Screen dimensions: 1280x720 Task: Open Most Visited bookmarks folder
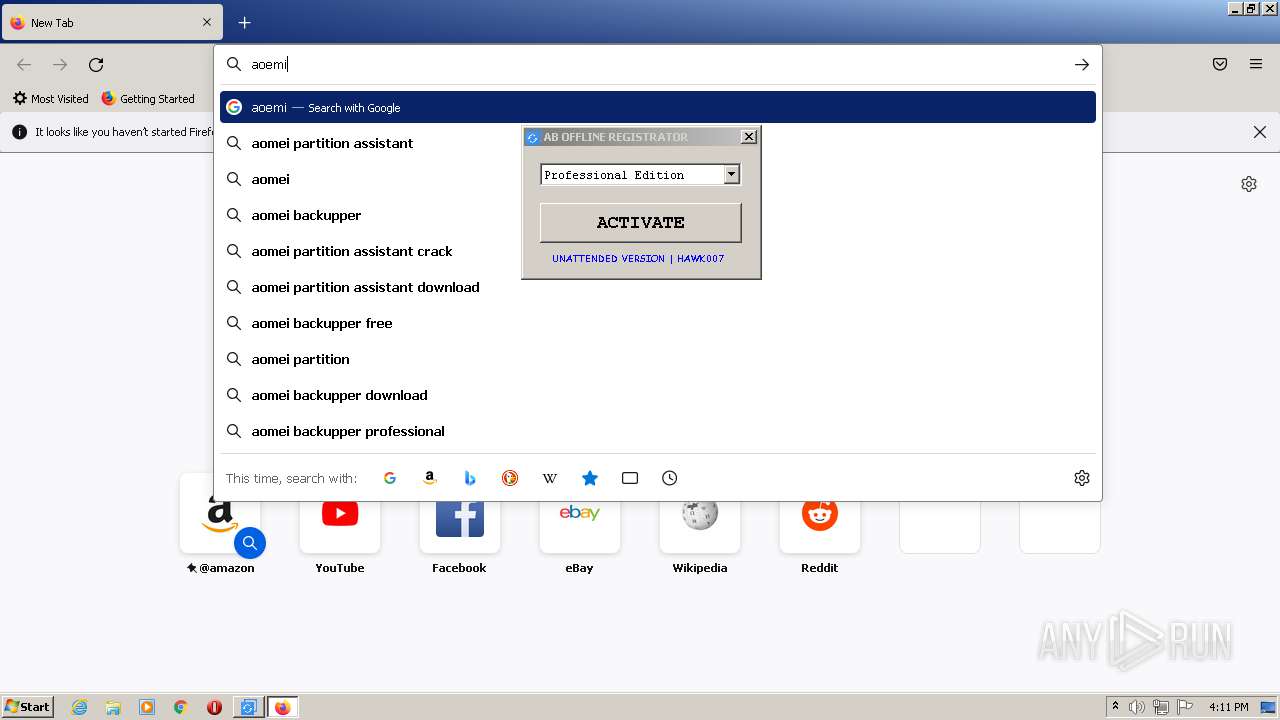pos(51,99)
